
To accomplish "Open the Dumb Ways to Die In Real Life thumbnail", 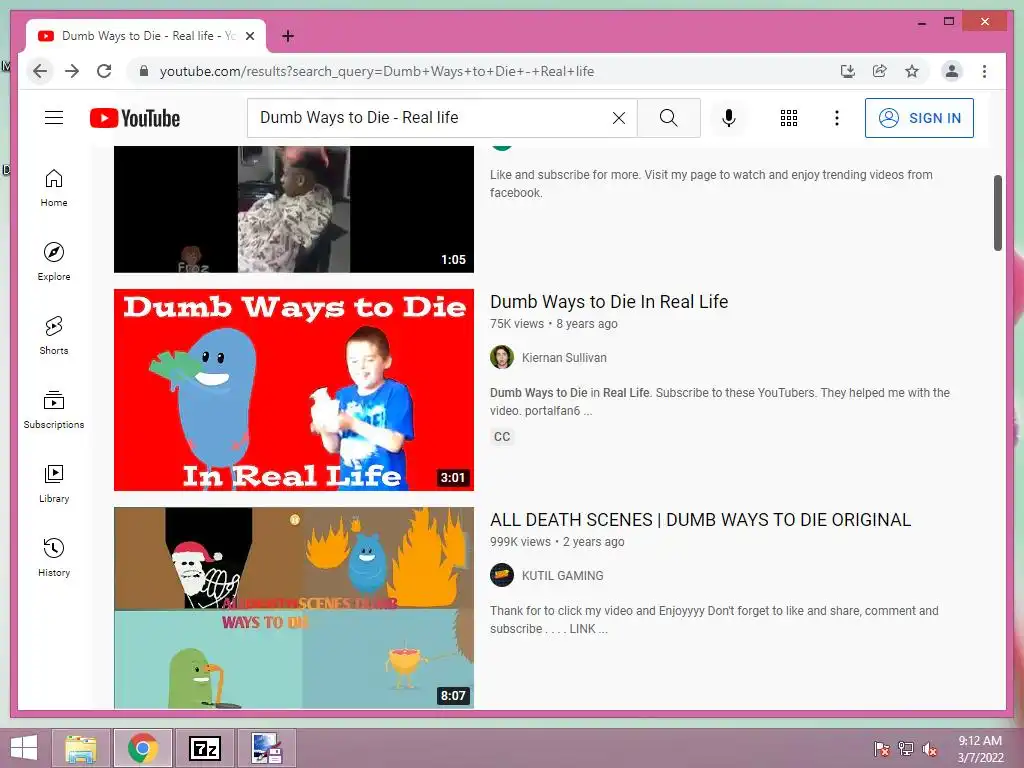I will point(294,390).
